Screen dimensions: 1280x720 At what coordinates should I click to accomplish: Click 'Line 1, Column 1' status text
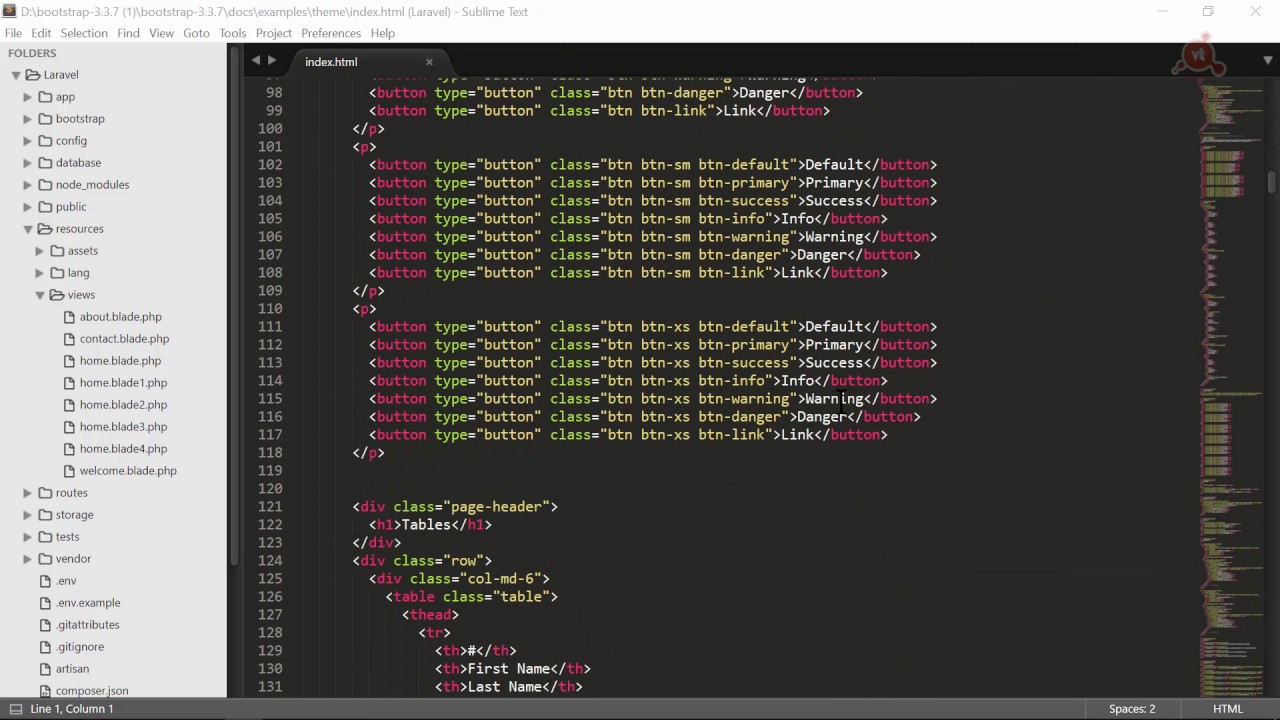tap(72, 709)
